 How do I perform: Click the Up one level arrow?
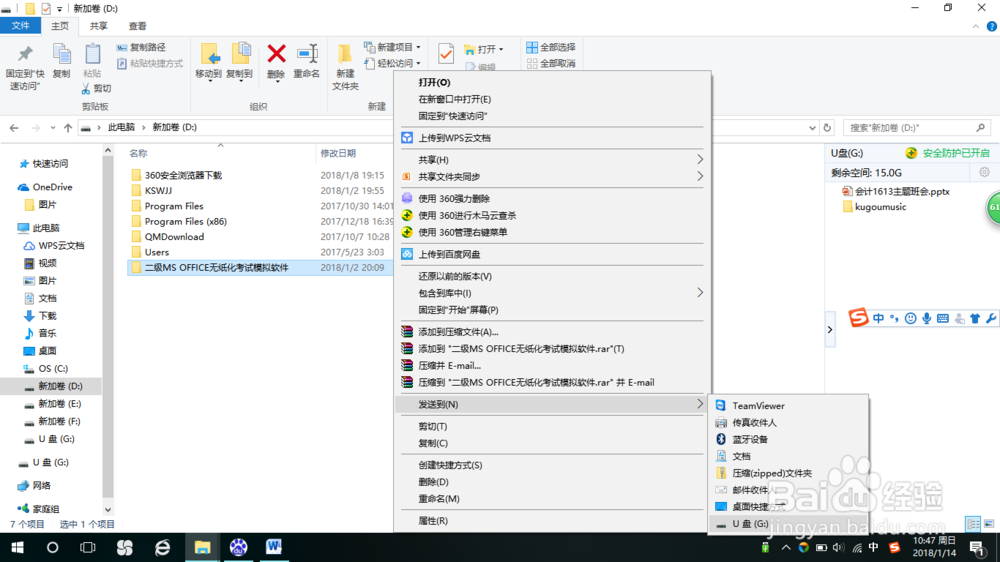[x=68, y=128]
